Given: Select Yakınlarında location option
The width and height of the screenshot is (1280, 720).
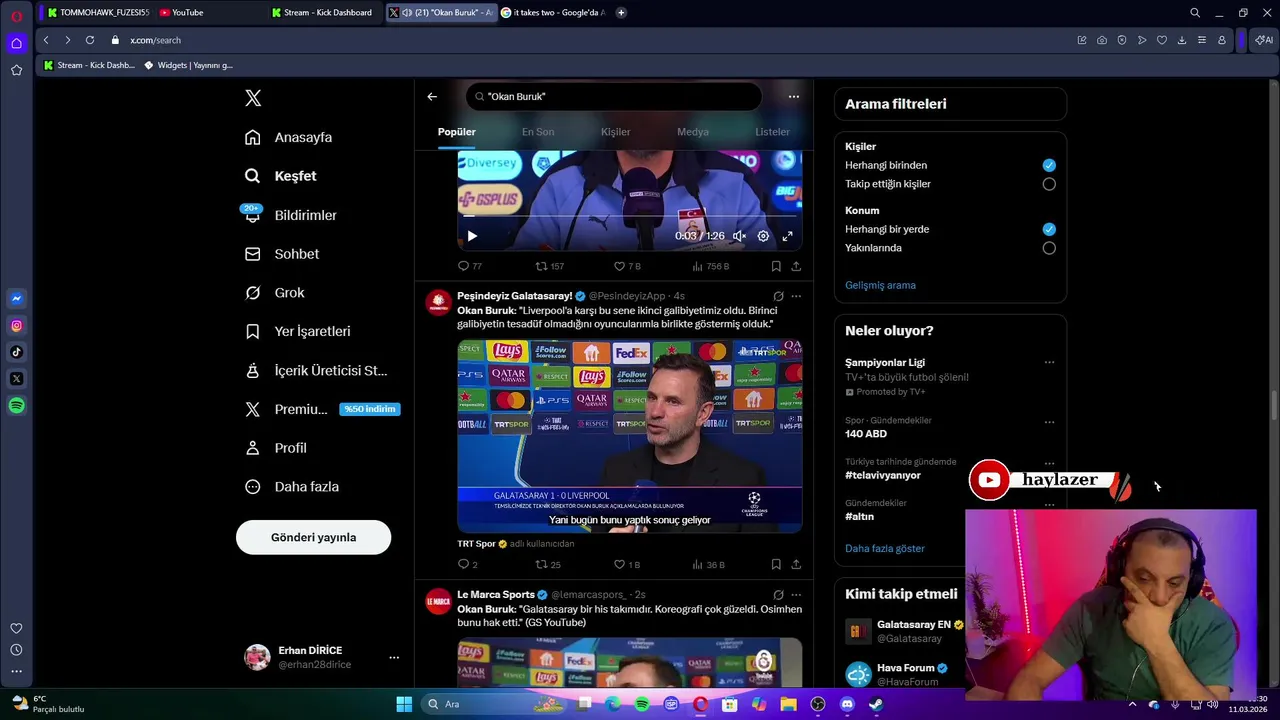Looking at the screenshot, I should click(1049, 248).
